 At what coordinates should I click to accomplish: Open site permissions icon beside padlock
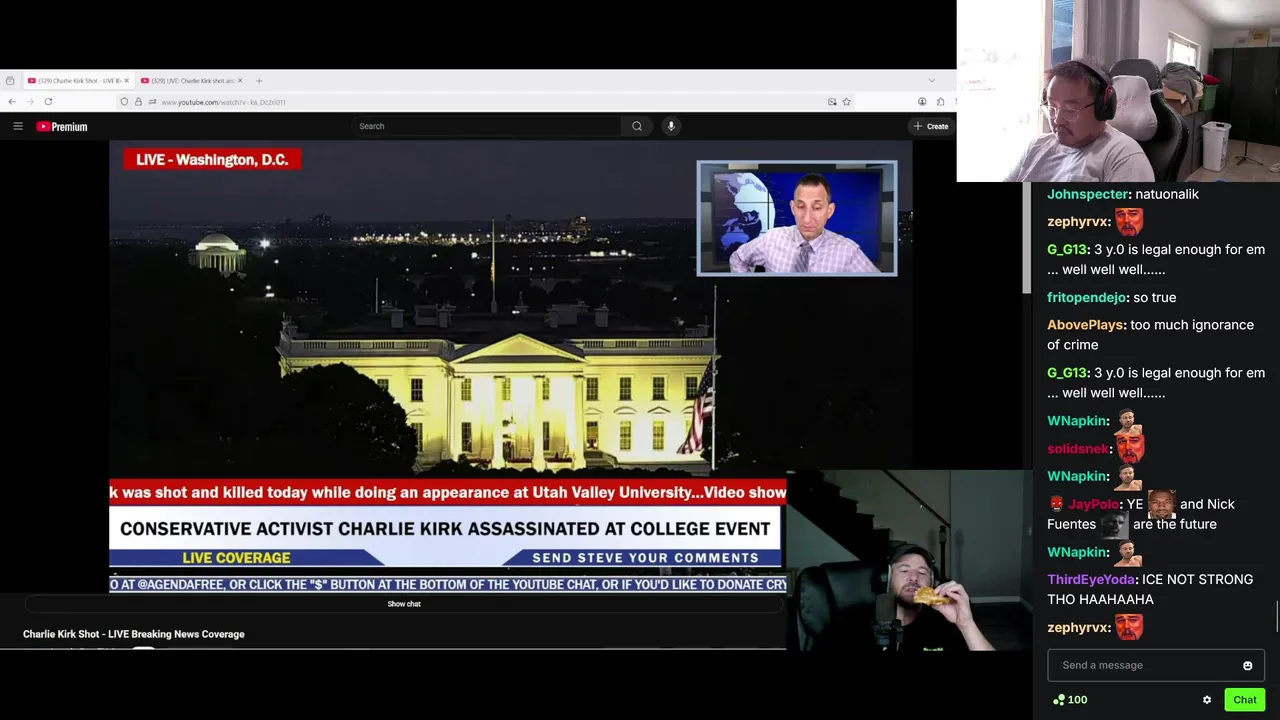[152, 102]
